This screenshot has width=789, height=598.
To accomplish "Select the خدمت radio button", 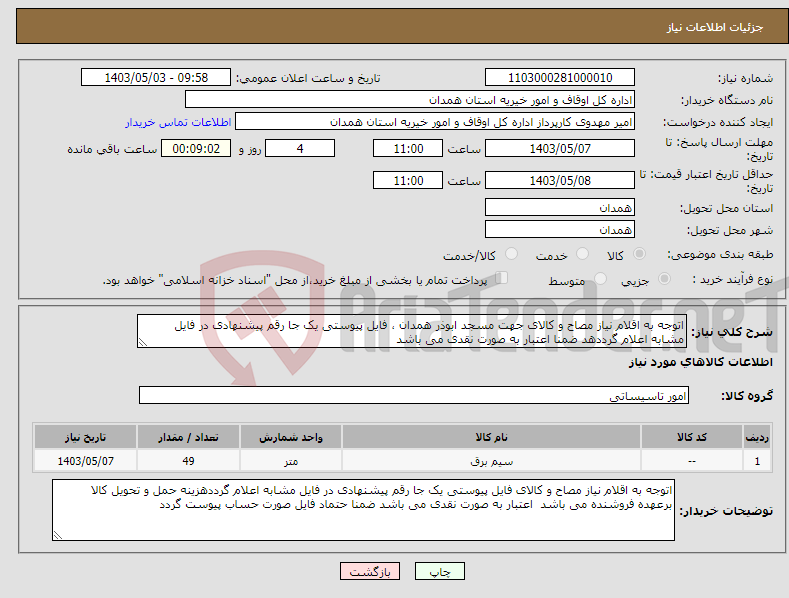I will 582,254.
